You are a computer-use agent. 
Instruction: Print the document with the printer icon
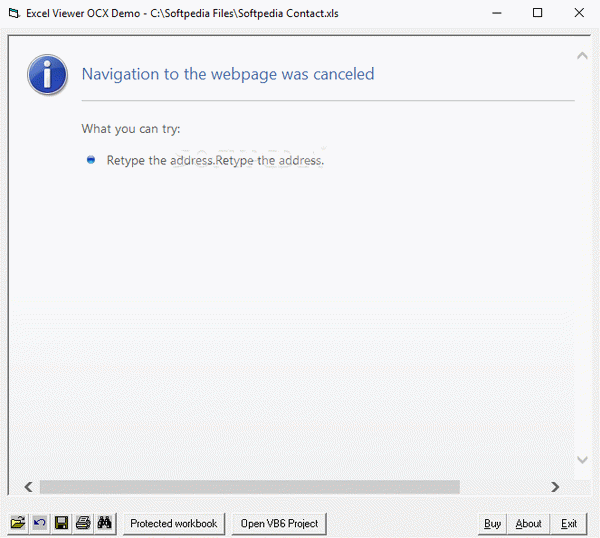[83, 523]
